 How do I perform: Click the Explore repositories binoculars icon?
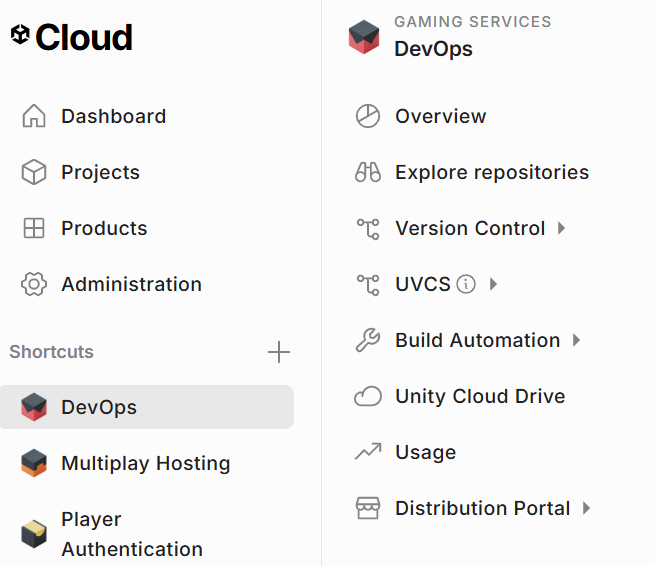368,172
